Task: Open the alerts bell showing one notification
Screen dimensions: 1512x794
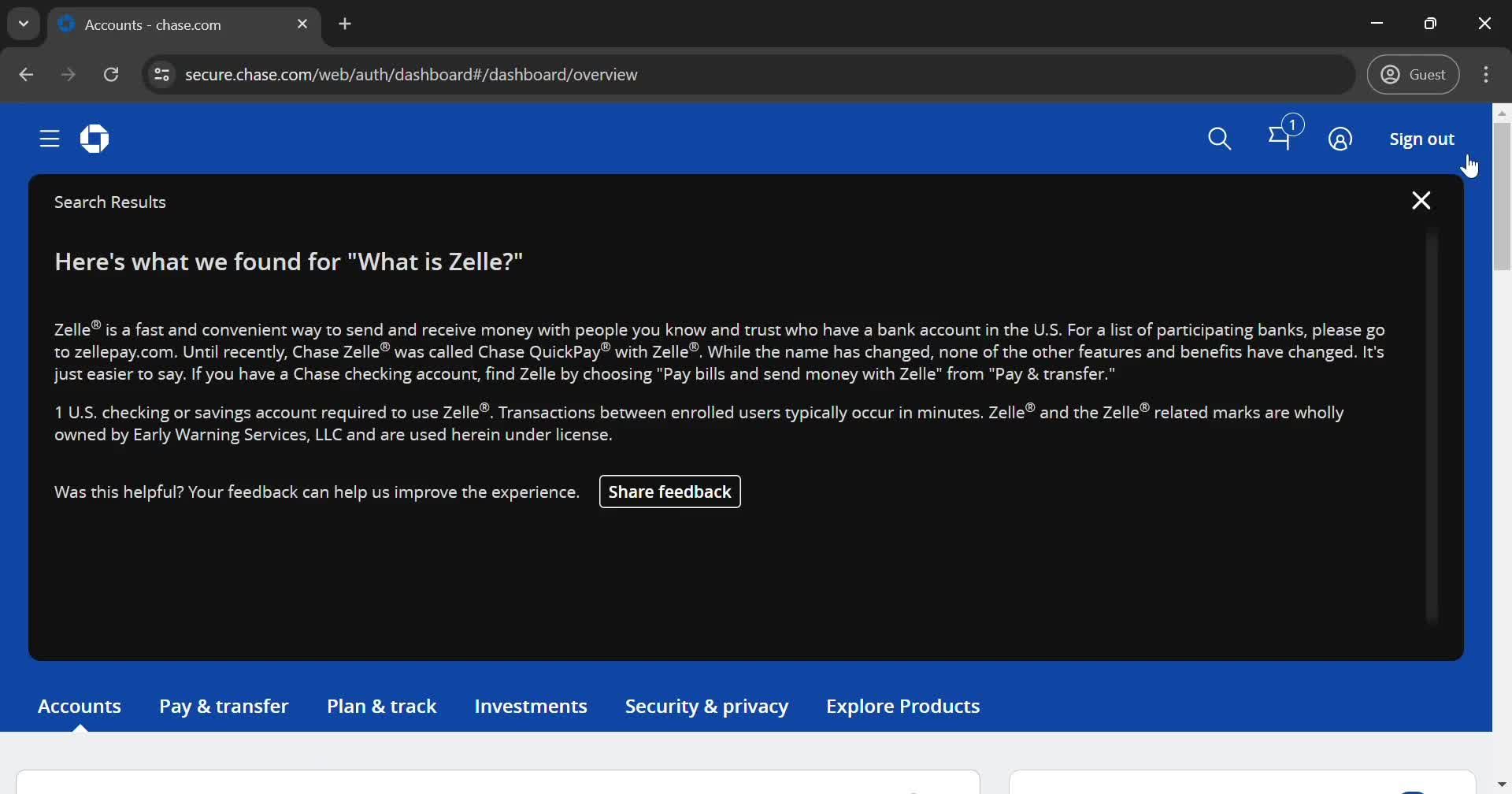Action: 1280,139
